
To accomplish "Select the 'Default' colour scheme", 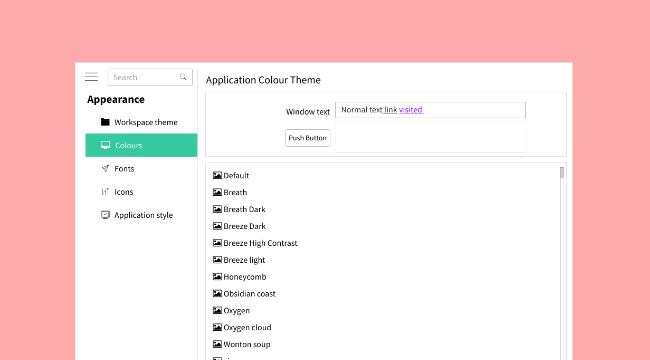I will (236, 175).
